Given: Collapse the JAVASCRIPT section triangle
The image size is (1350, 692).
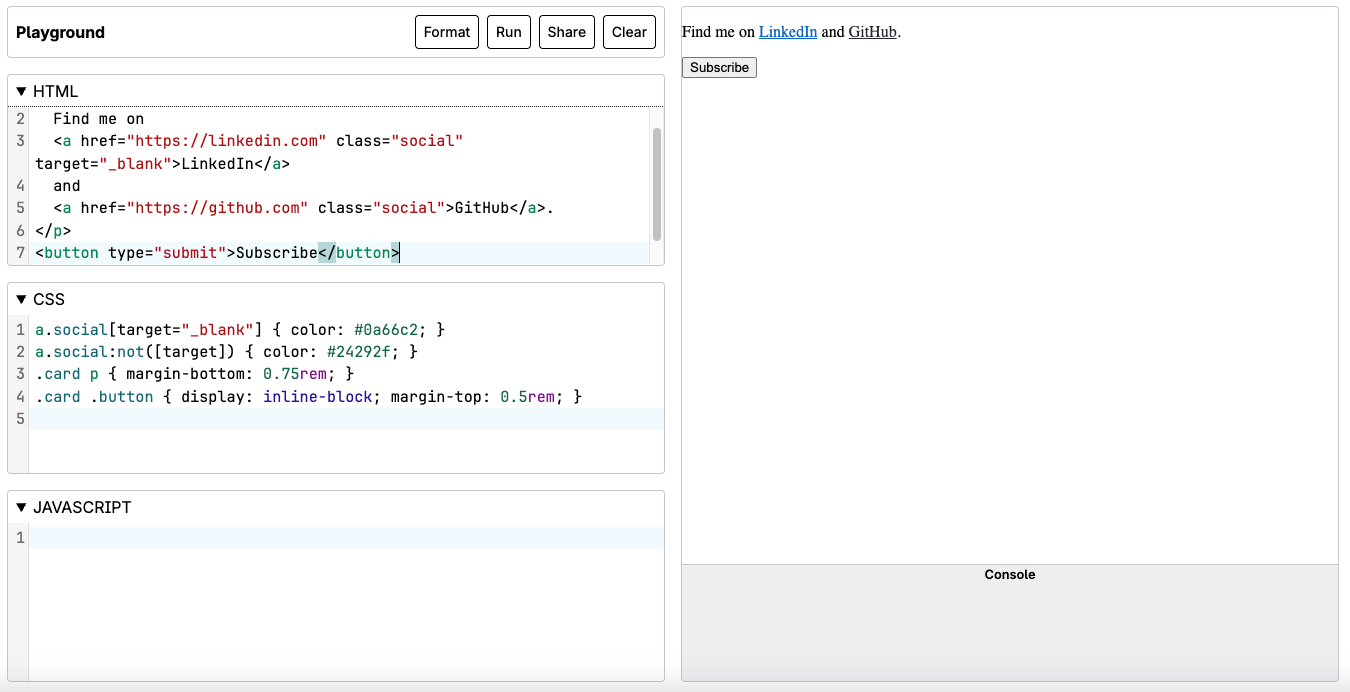Looking at the screenshot, I should 22,507.
